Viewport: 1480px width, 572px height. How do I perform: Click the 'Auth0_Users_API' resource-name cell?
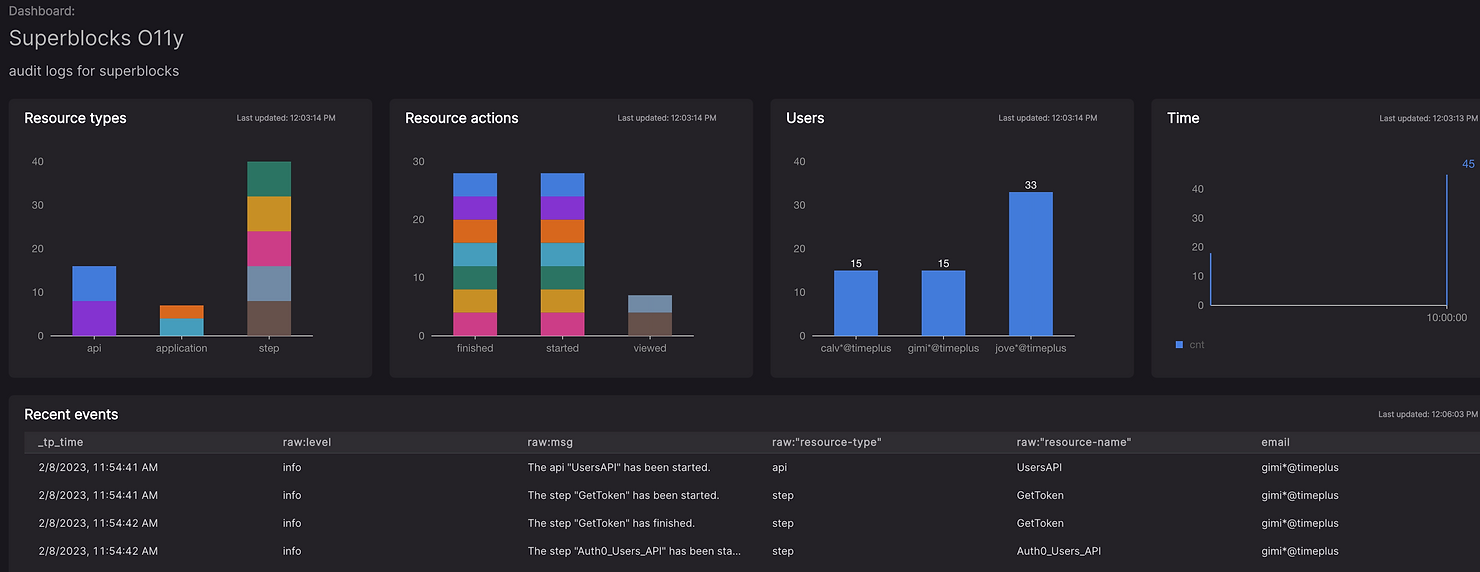coord(1059,551)
